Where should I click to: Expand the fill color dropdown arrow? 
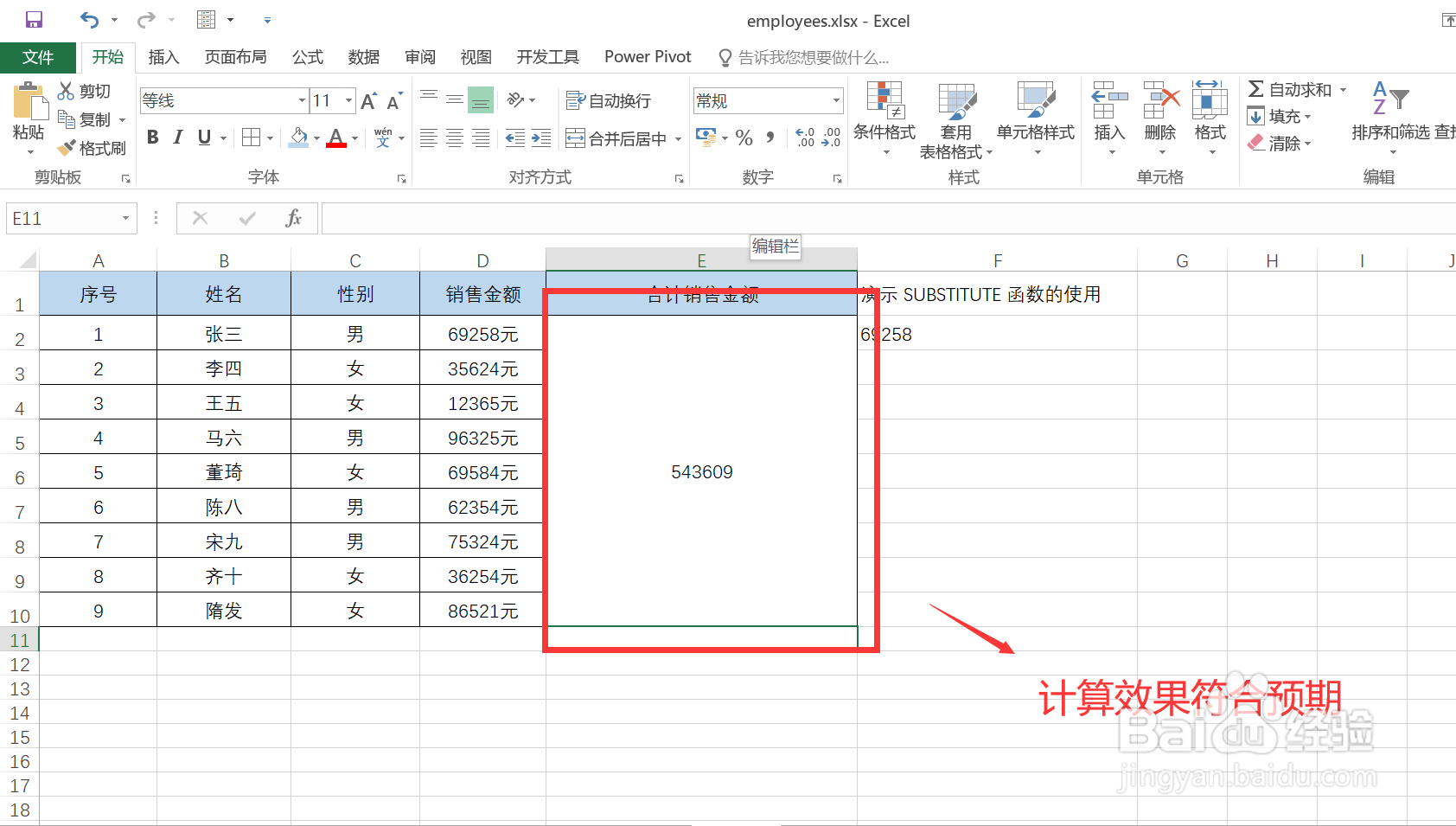(316, 137)
